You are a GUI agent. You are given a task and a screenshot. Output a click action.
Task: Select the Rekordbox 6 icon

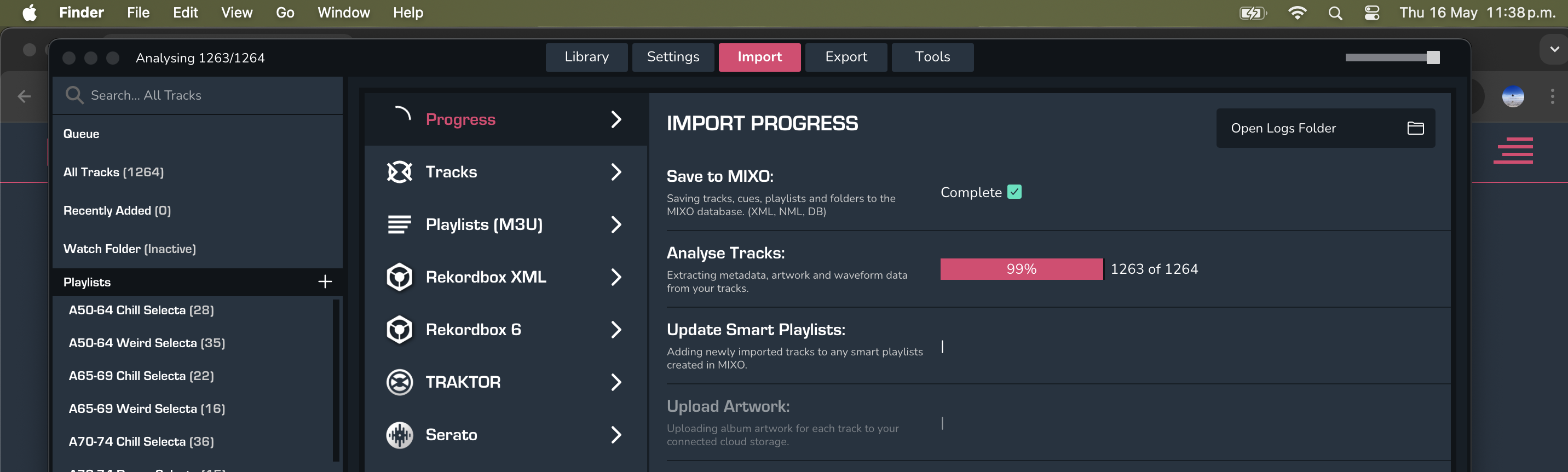(x=399, y=330)
